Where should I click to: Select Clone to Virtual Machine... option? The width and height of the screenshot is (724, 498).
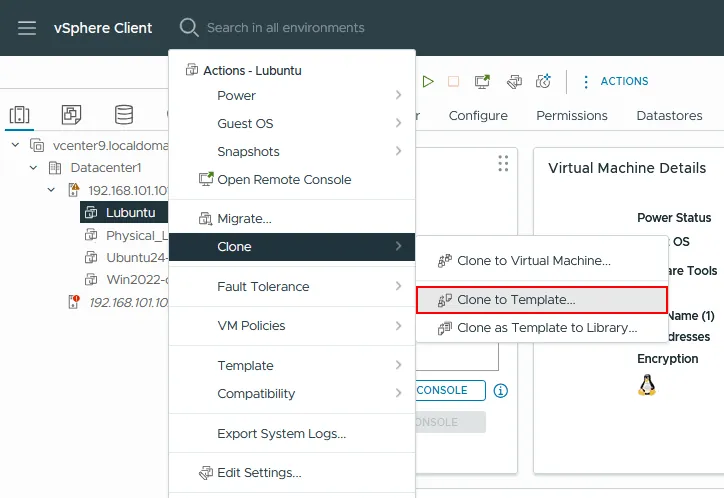coord(542,261)
